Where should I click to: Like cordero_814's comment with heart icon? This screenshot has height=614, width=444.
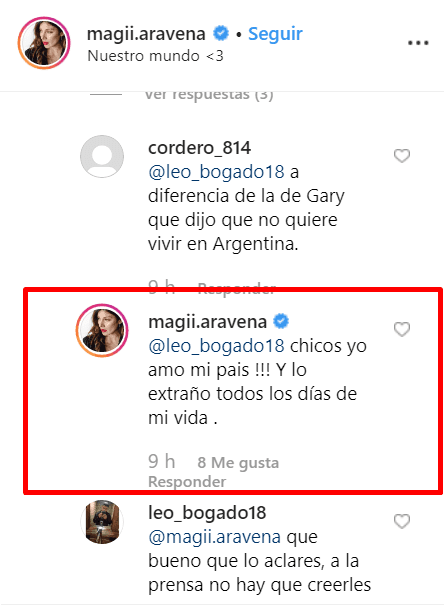click(402, 156)
